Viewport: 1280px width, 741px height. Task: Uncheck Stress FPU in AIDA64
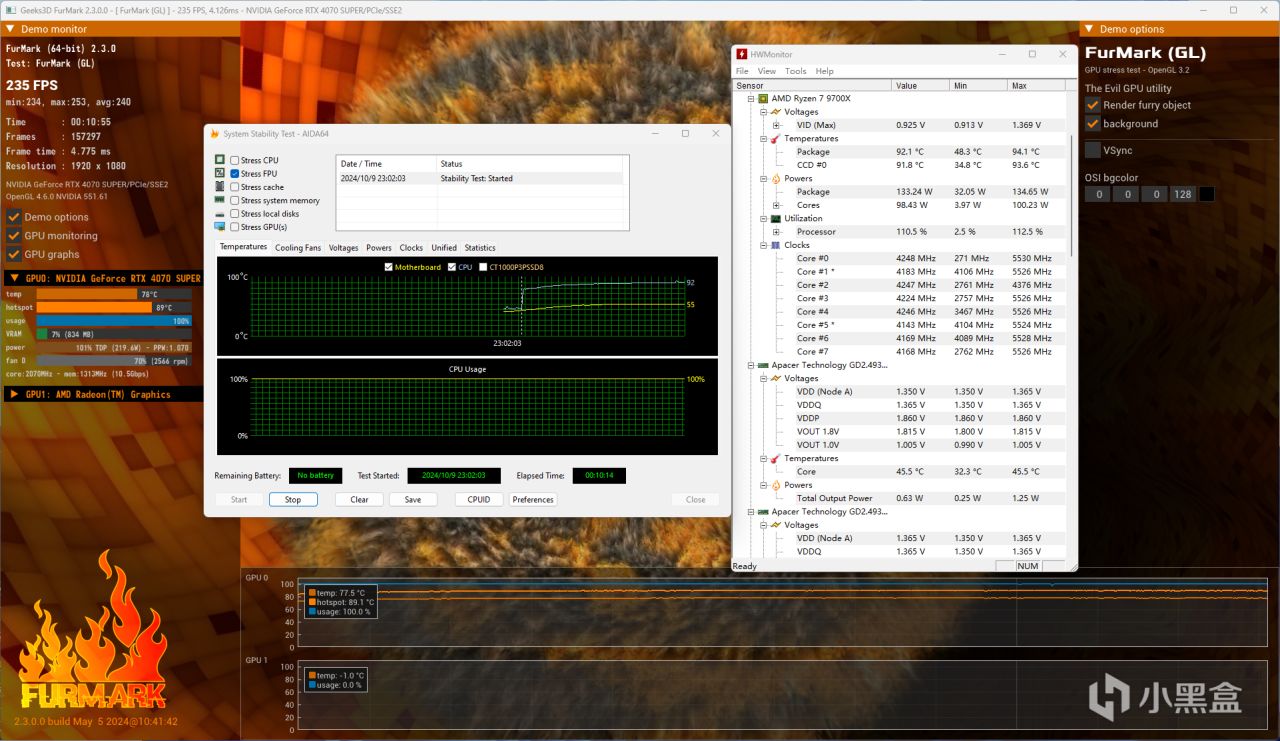click(235, 174)
